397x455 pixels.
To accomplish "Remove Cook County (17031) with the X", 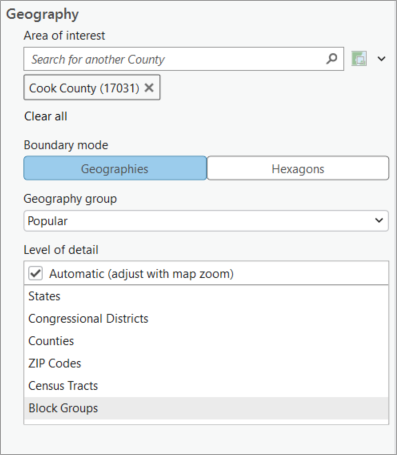I will pos(149,88).
